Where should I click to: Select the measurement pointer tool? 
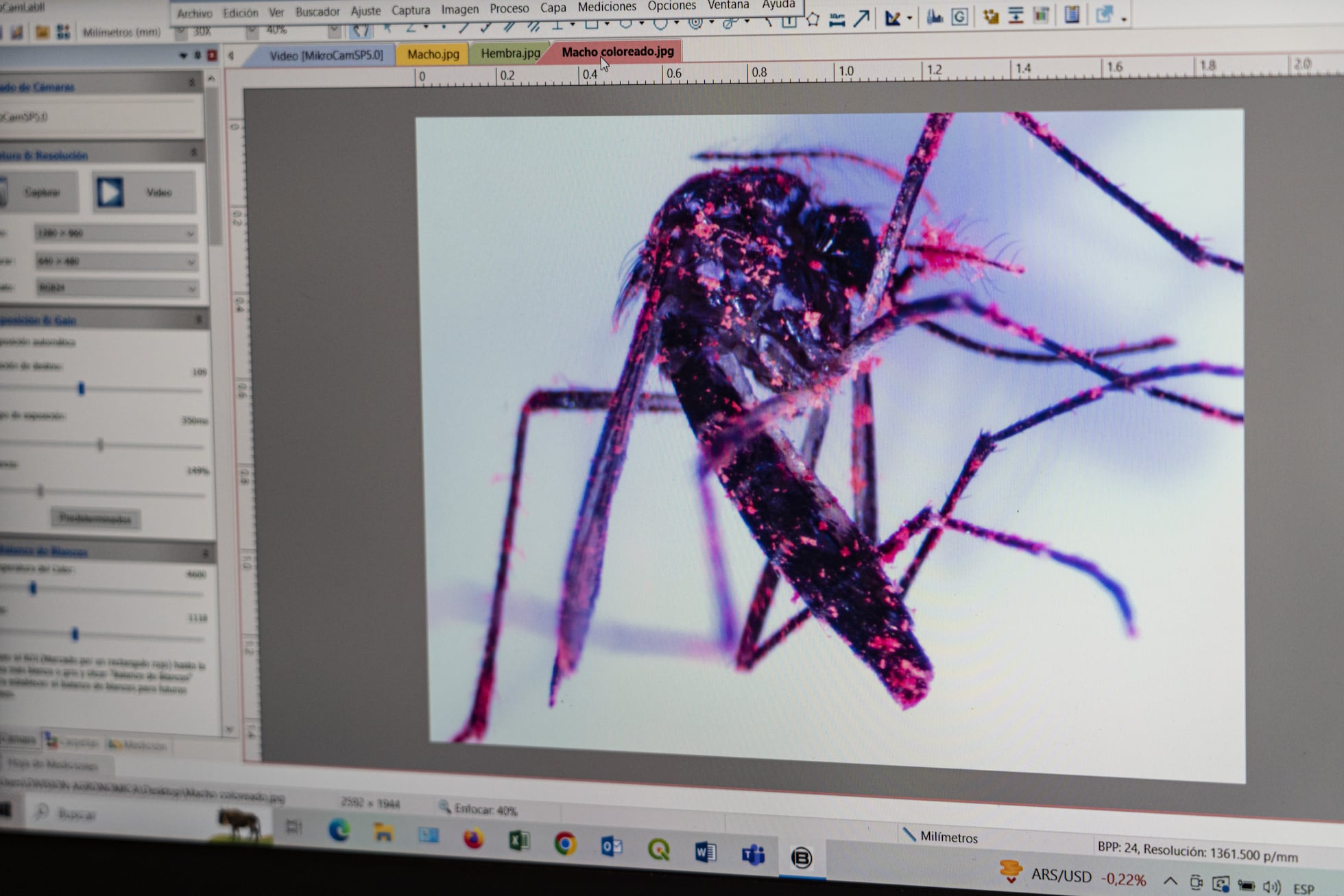tap(387, 26)
